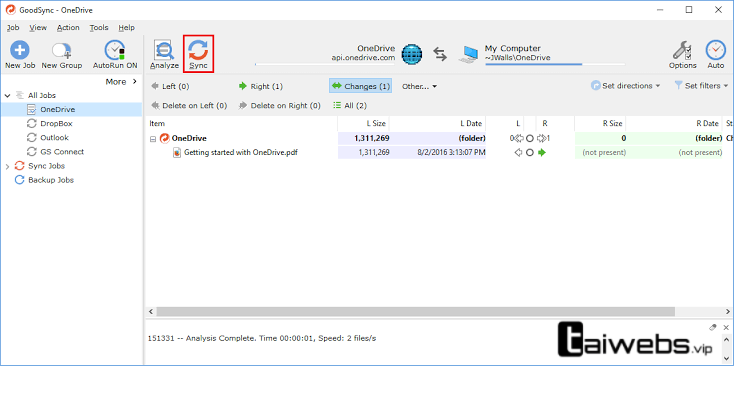Screen dimensions: 739x415
Task: Close the log panel
Action: pos(726,327)
